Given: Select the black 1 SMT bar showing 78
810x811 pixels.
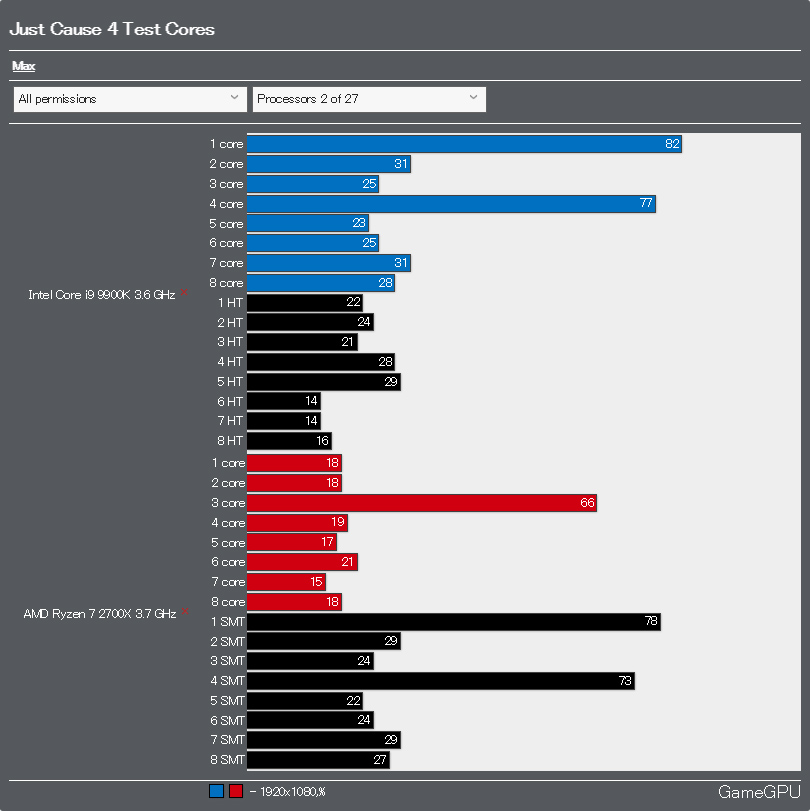Looking at the screenshot, I should click(453, 622).
